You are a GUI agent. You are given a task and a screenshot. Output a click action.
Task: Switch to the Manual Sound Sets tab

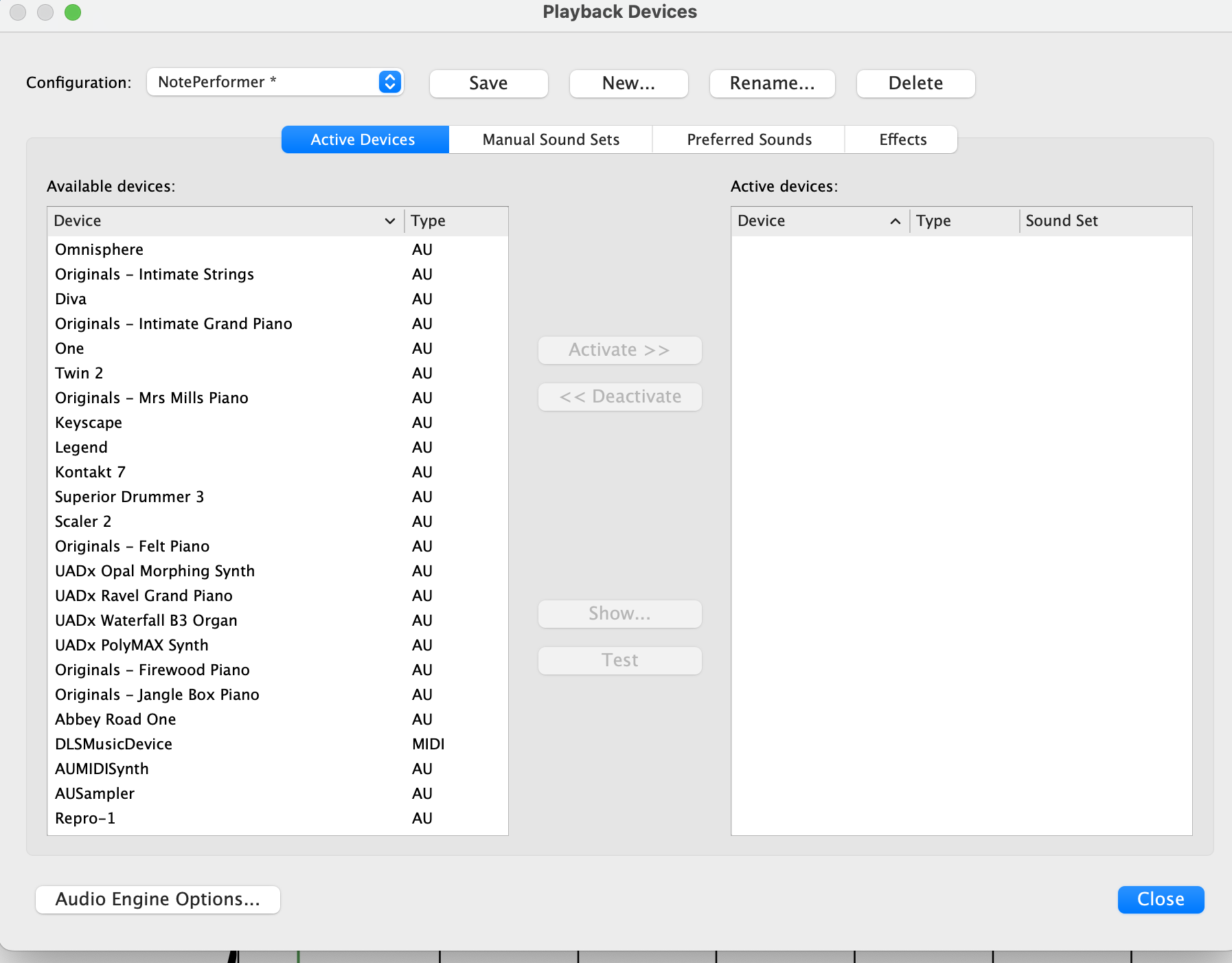coord(551,139)
